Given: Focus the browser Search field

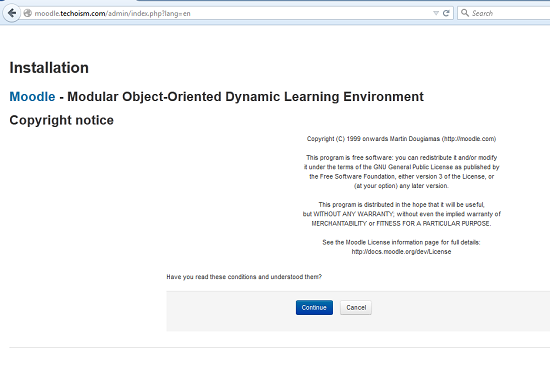Looking at the screenshot, I should coord(505,13).
